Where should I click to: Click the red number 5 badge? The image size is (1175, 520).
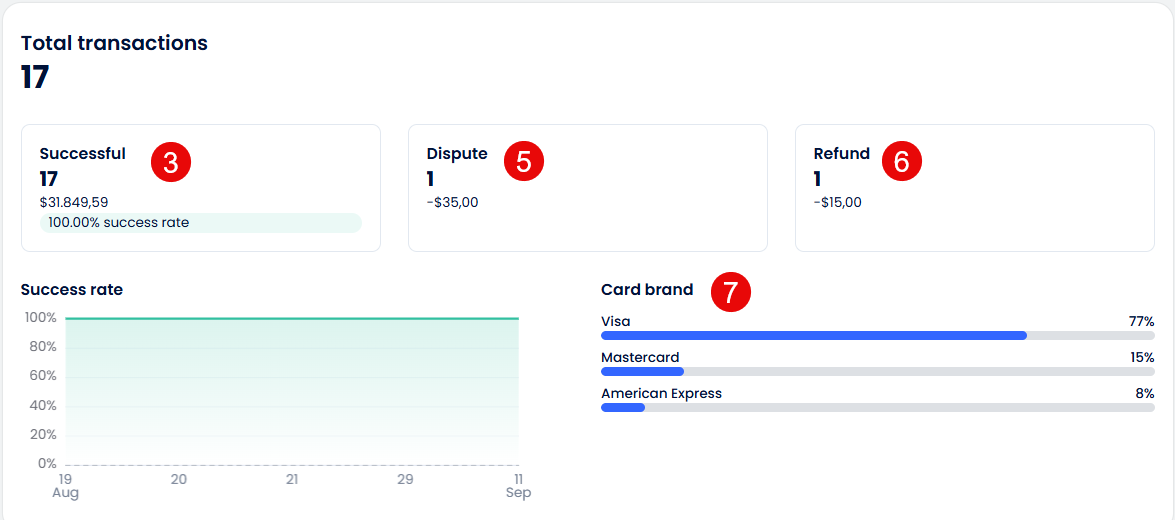[x=523, y=162]
